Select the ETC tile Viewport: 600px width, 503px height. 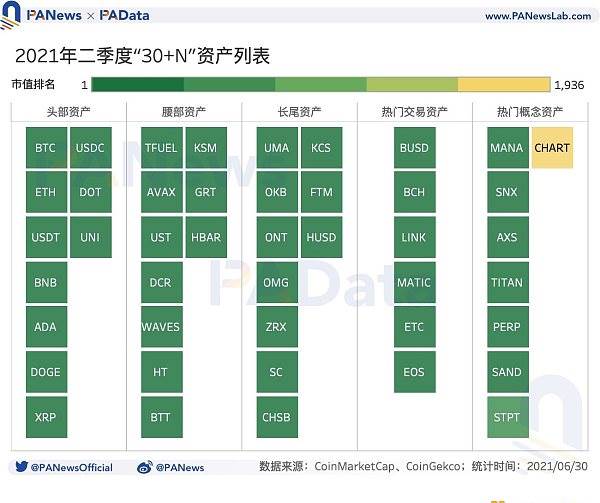[x=415, y=327]
